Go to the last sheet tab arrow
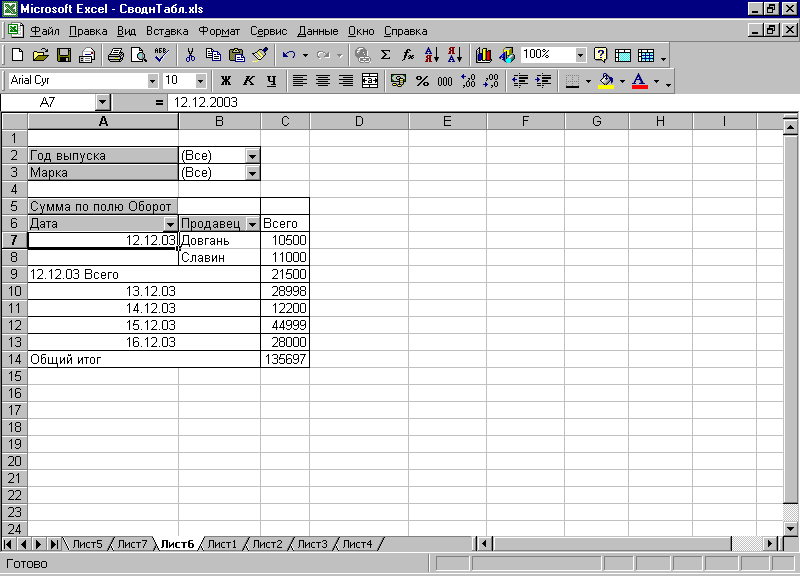800x576 pixels. pos(54,544)
